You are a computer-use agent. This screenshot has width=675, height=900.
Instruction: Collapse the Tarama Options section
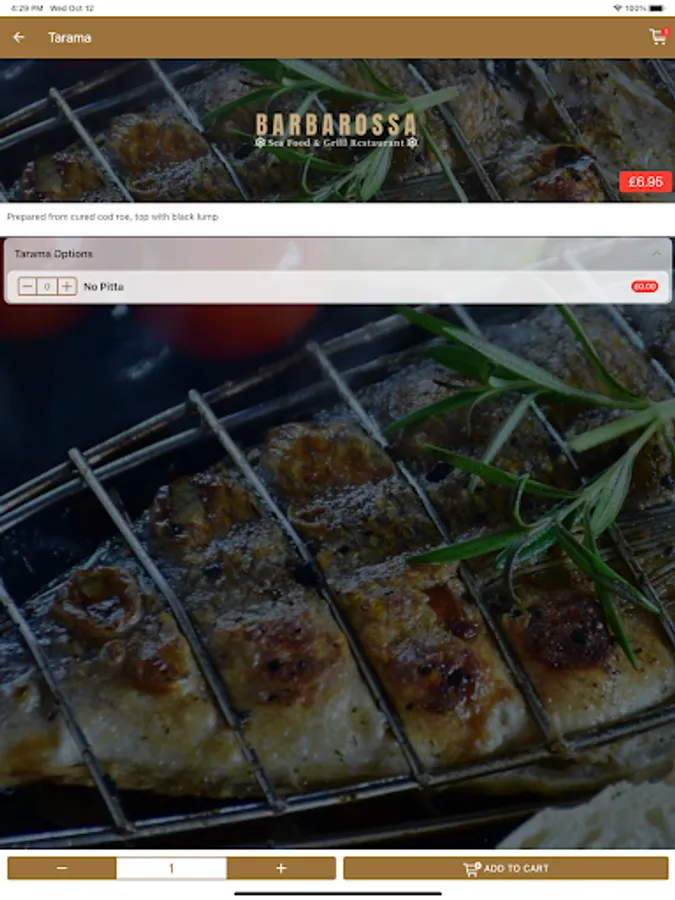pyautogui.click(x=657, y=254)
